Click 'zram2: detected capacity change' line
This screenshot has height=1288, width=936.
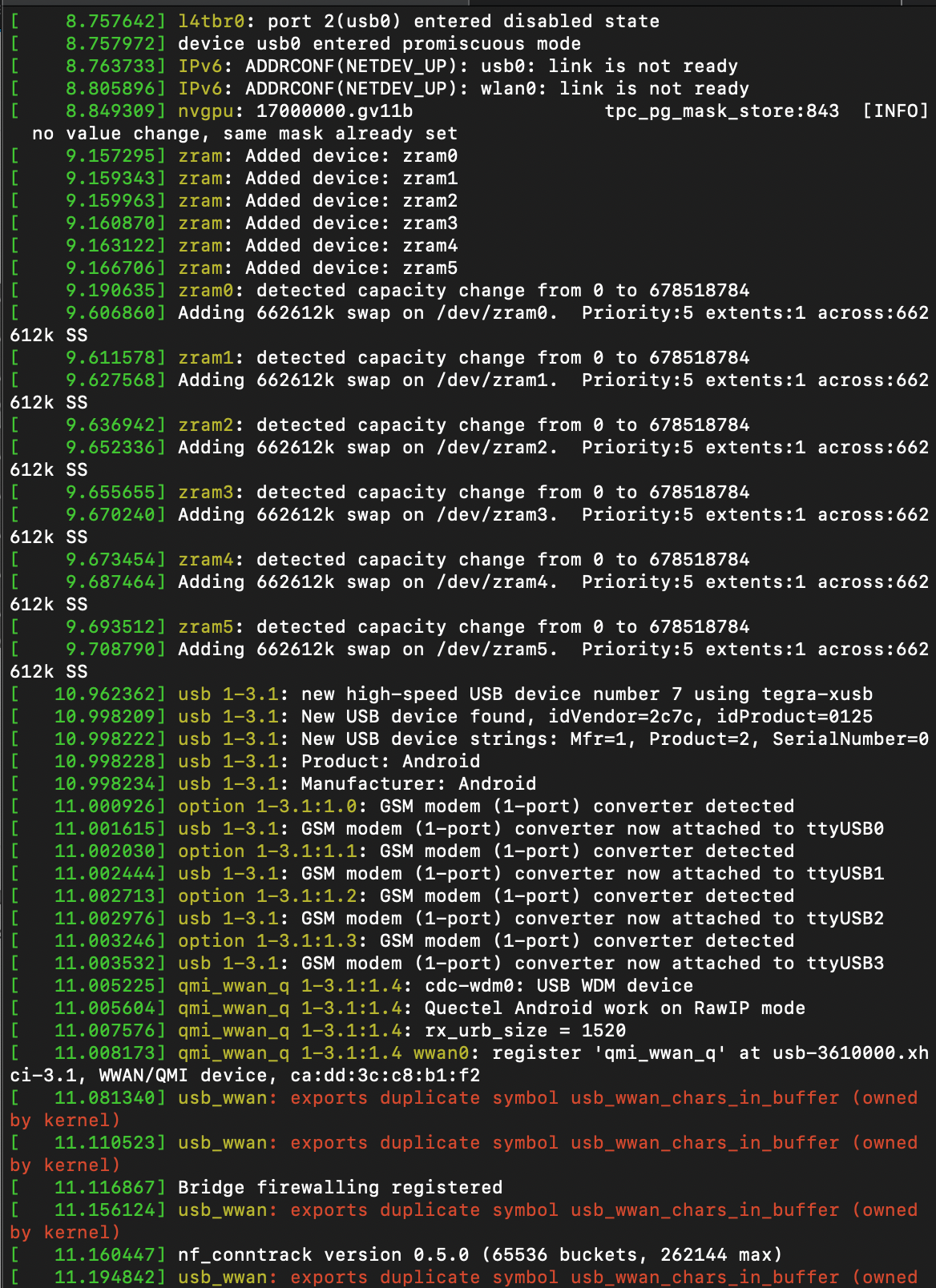pyautogui.click(x=380, y=425)
